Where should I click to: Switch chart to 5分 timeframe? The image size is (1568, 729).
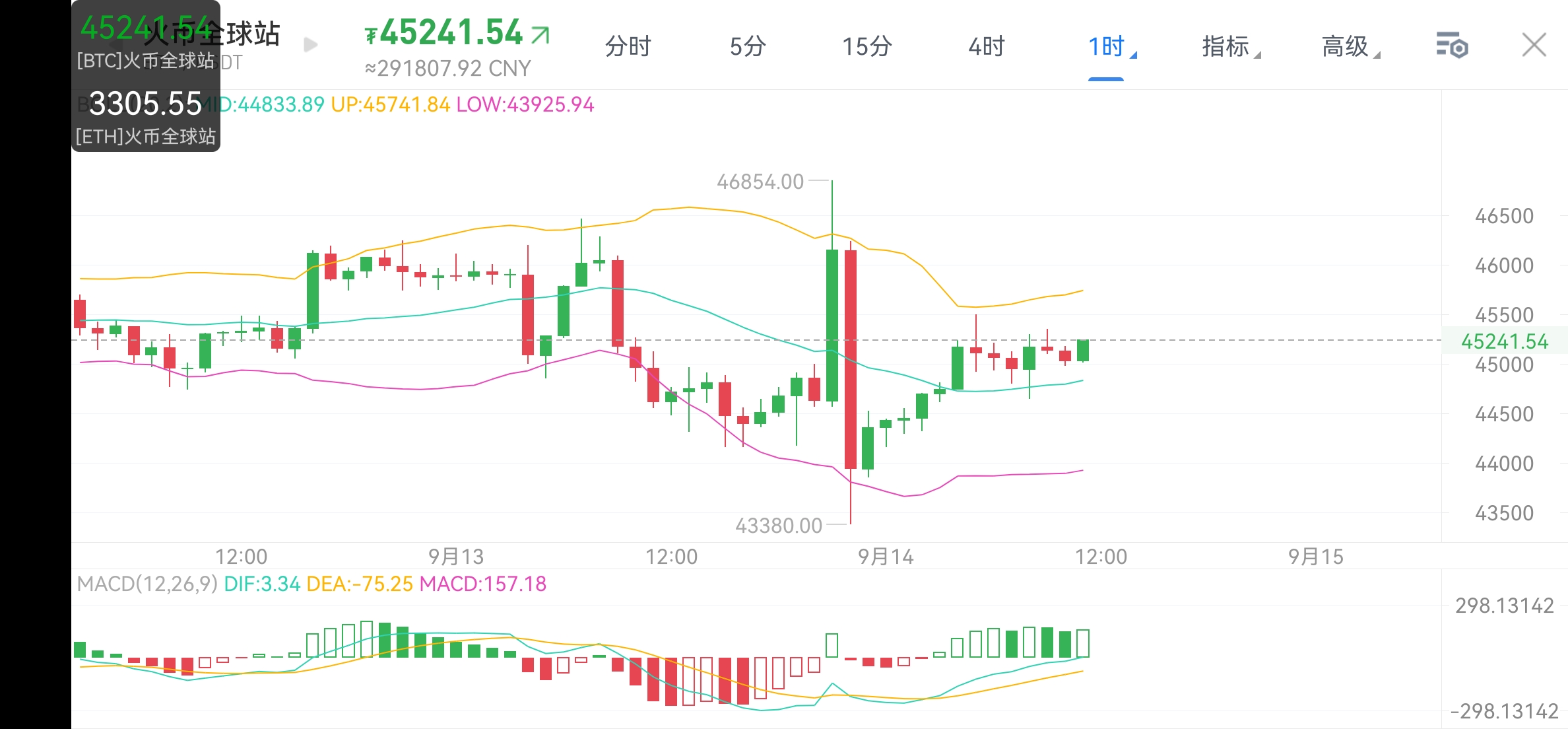[x=748, y=46]
